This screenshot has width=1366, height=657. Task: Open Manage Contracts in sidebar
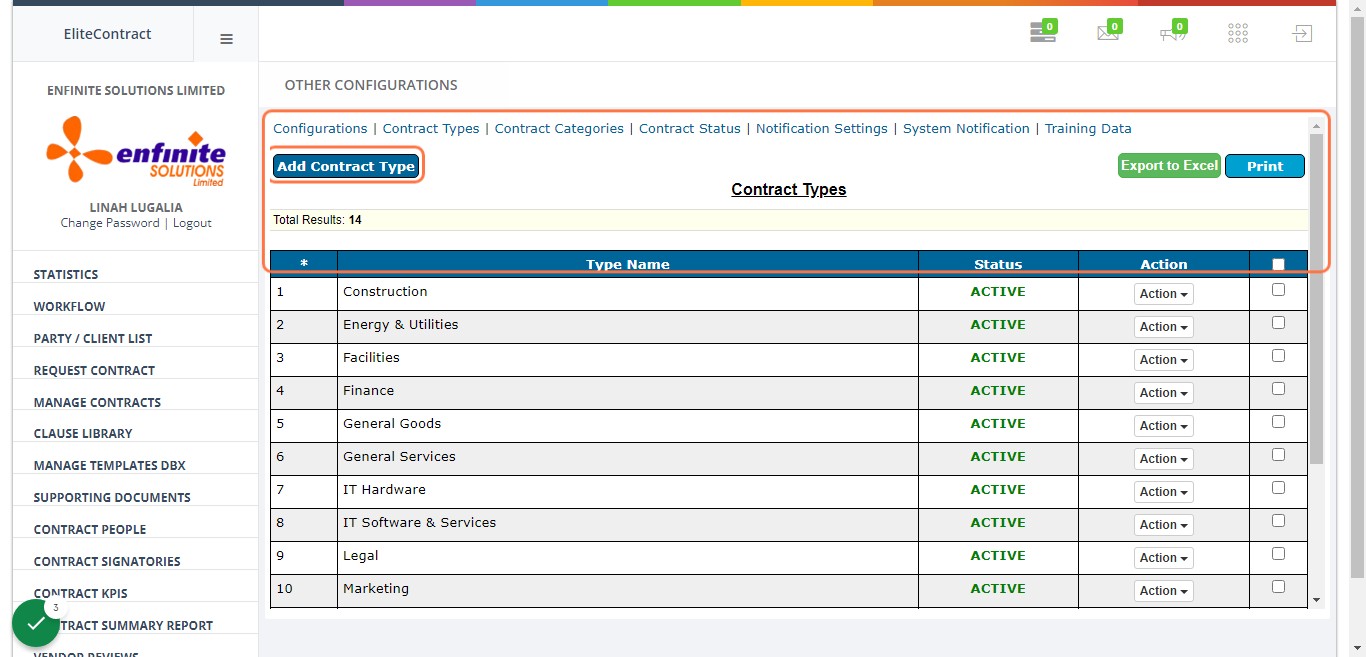click(97, 403)
